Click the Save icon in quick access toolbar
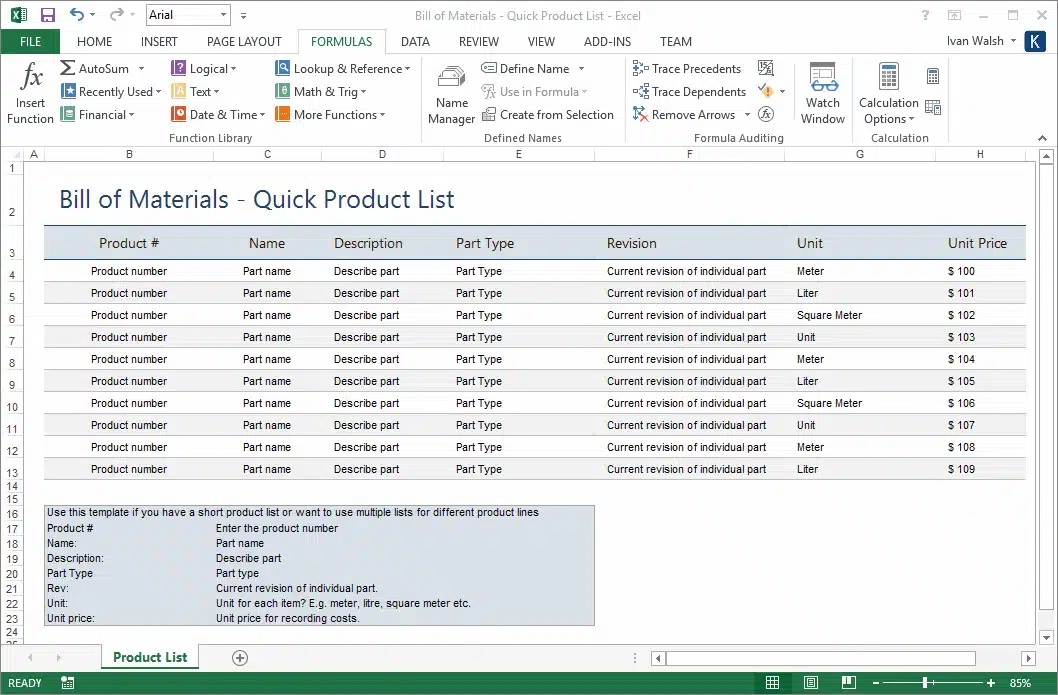Image resolution: width=1058 pixels, height=695 pixels. [x=47, y=15]
